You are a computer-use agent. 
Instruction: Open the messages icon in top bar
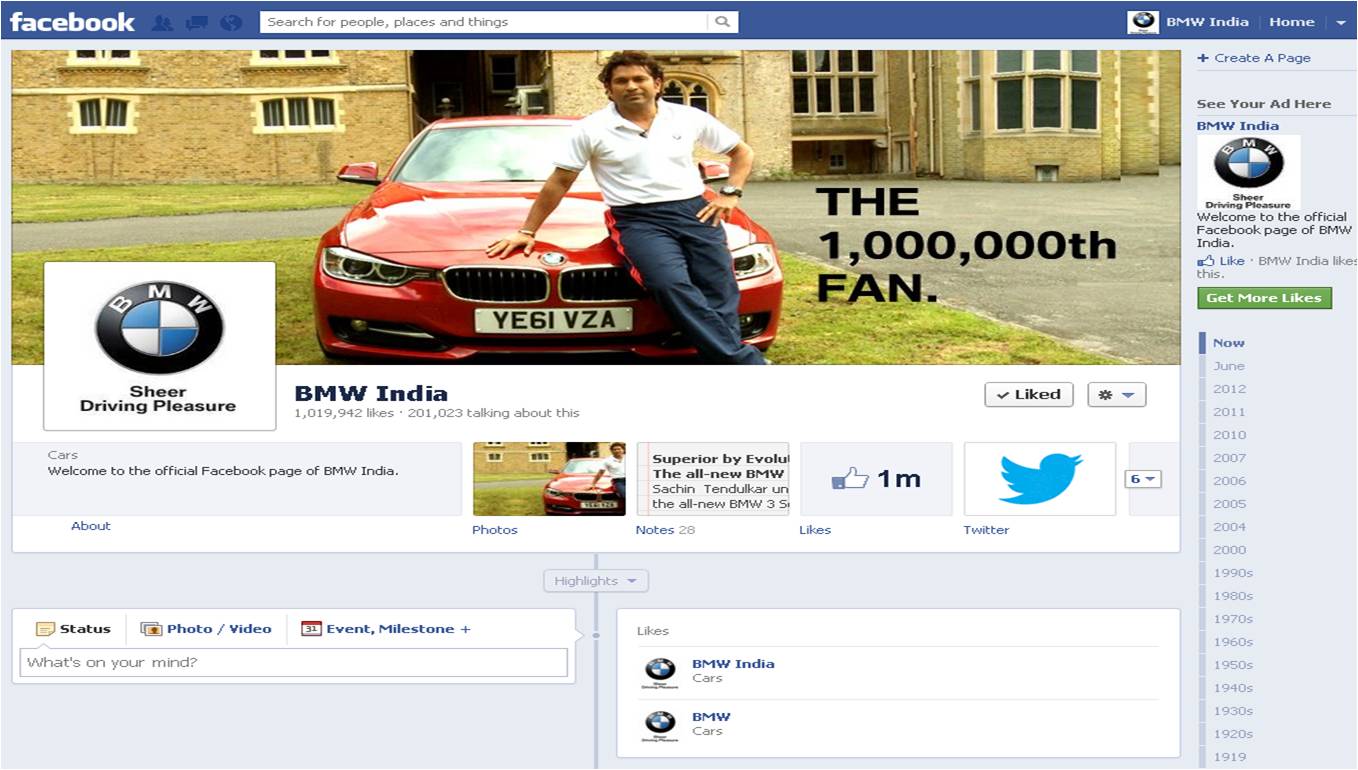196,22
